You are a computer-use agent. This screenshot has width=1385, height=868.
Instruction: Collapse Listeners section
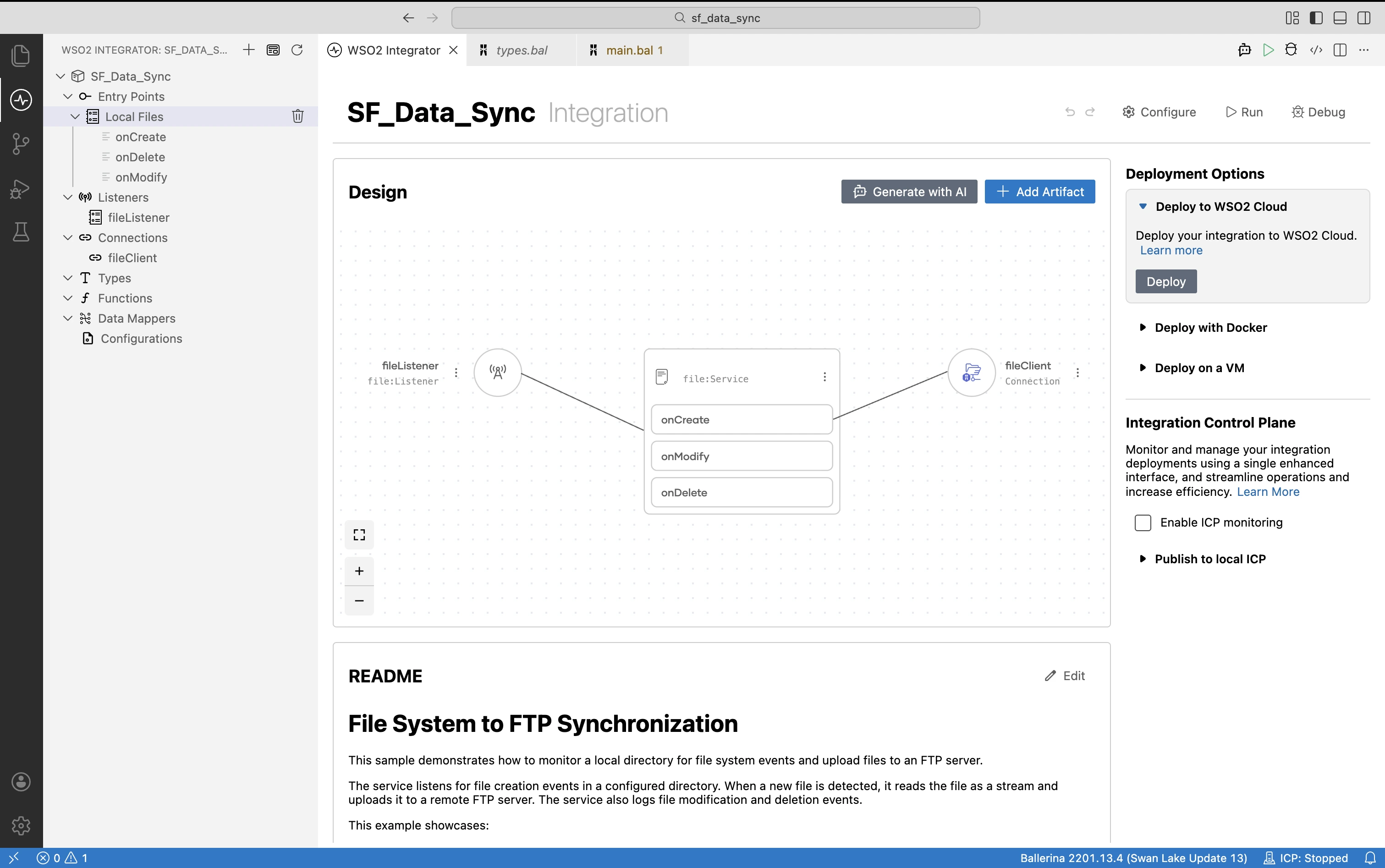[68, 198]
